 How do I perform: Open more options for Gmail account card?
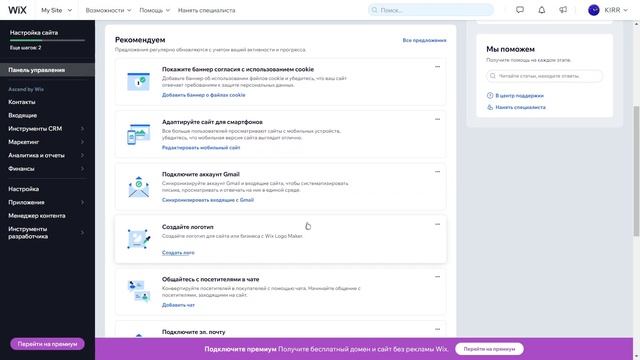[x=437, y=171]
